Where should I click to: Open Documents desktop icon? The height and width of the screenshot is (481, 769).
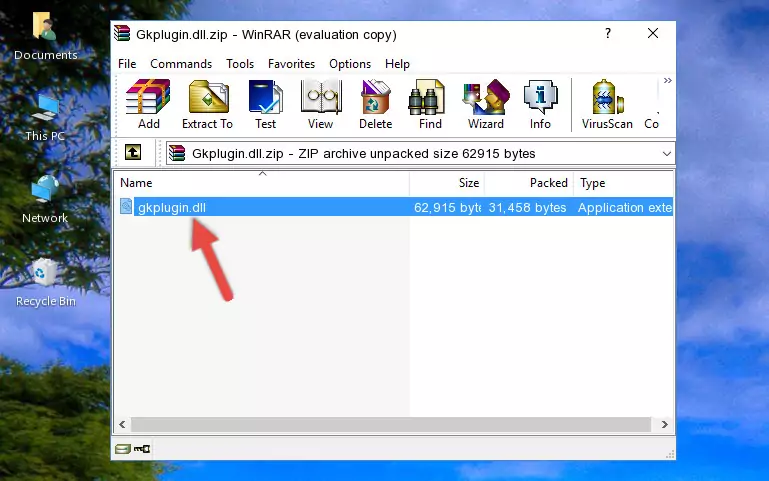tap(45, 37)
